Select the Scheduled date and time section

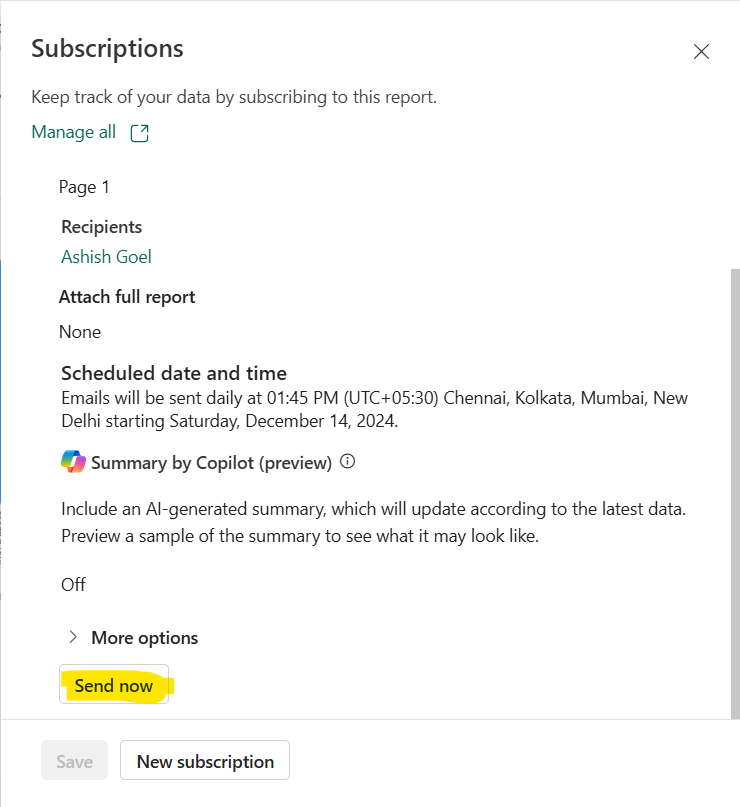pyautogui.click(x=173, y=372)
